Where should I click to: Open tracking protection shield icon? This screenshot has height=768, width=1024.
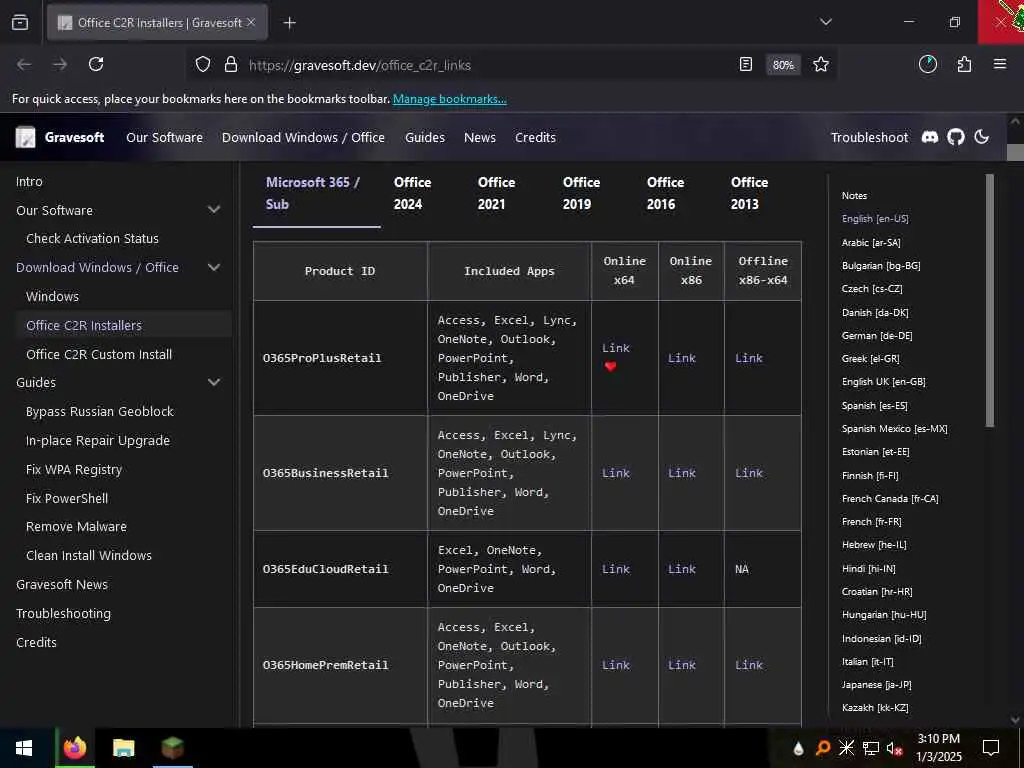203,65
